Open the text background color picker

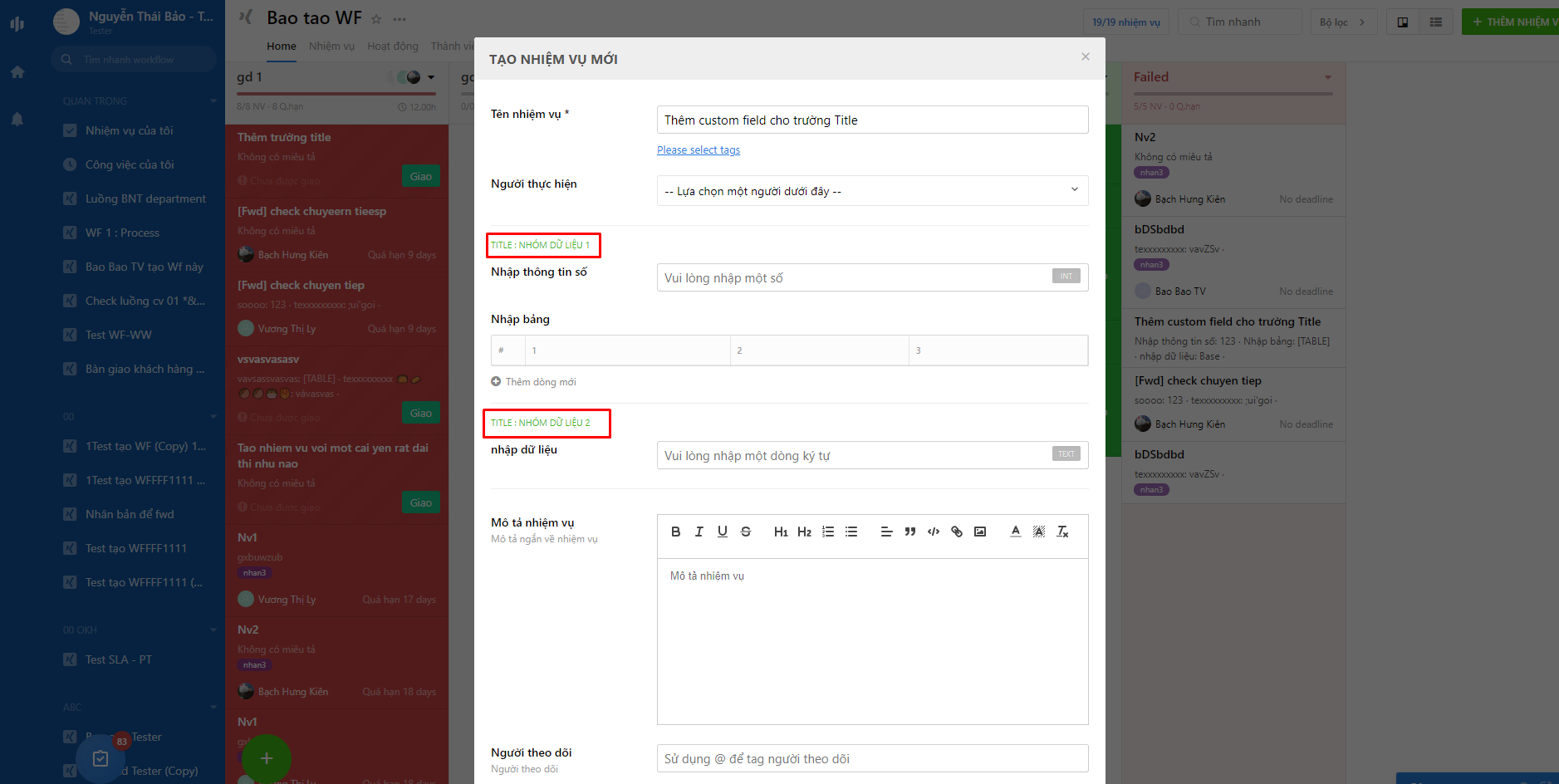click(x=1039, y=532)
